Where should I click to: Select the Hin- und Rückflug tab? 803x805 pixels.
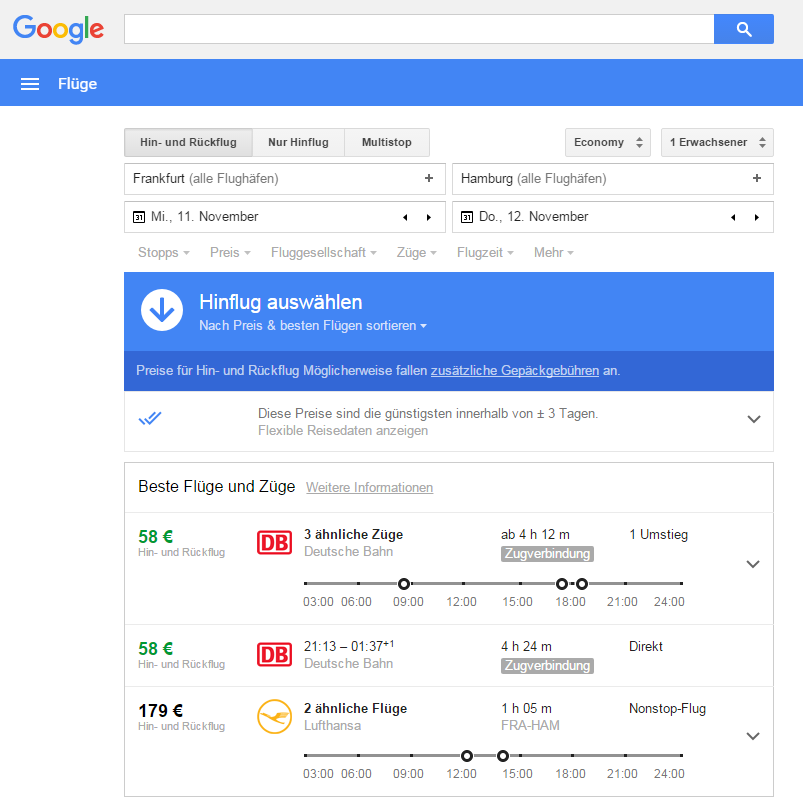(188, 142)
